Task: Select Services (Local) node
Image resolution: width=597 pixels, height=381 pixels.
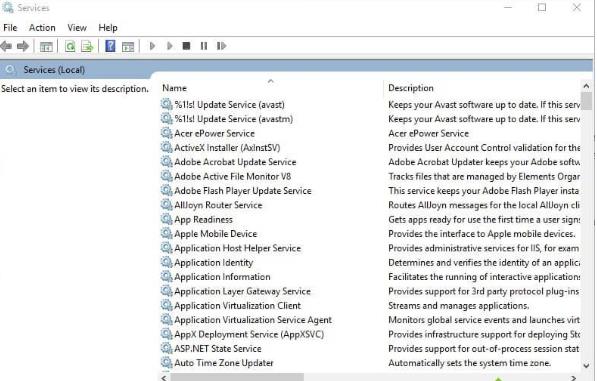Action: click(x=54, y=70)
